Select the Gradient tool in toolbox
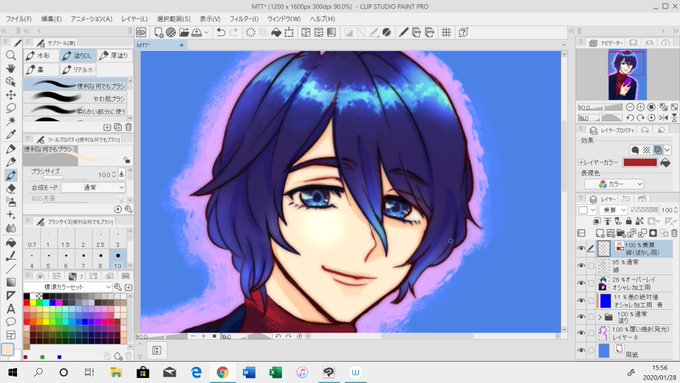This screenshot has width=680, height=383. point(11,282)
